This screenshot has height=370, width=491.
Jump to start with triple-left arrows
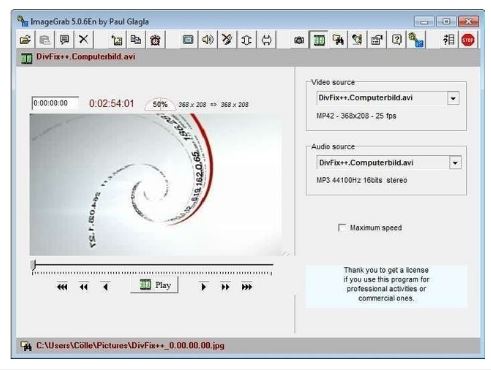62,287
